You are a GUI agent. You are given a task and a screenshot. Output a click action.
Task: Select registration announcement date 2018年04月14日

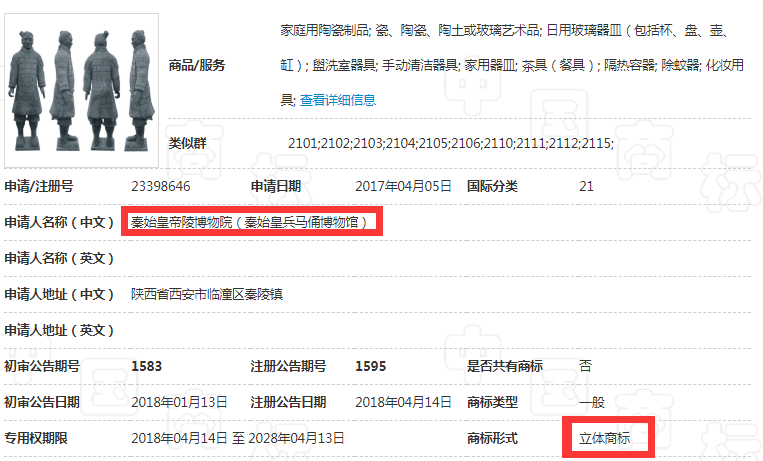[x=403, y=403]
